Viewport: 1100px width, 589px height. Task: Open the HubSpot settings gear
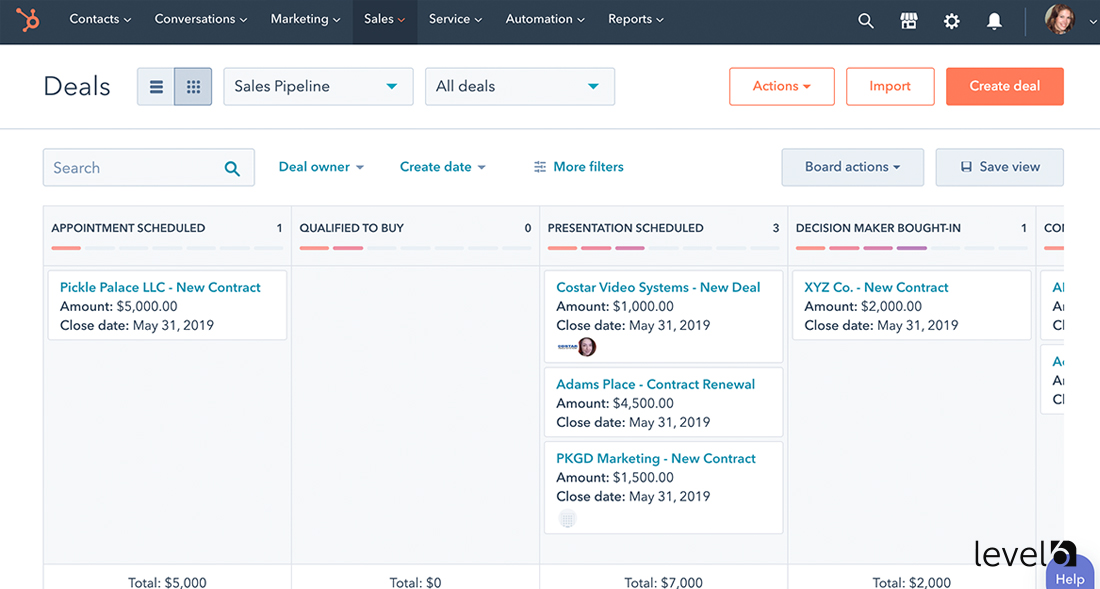(951, 20)
